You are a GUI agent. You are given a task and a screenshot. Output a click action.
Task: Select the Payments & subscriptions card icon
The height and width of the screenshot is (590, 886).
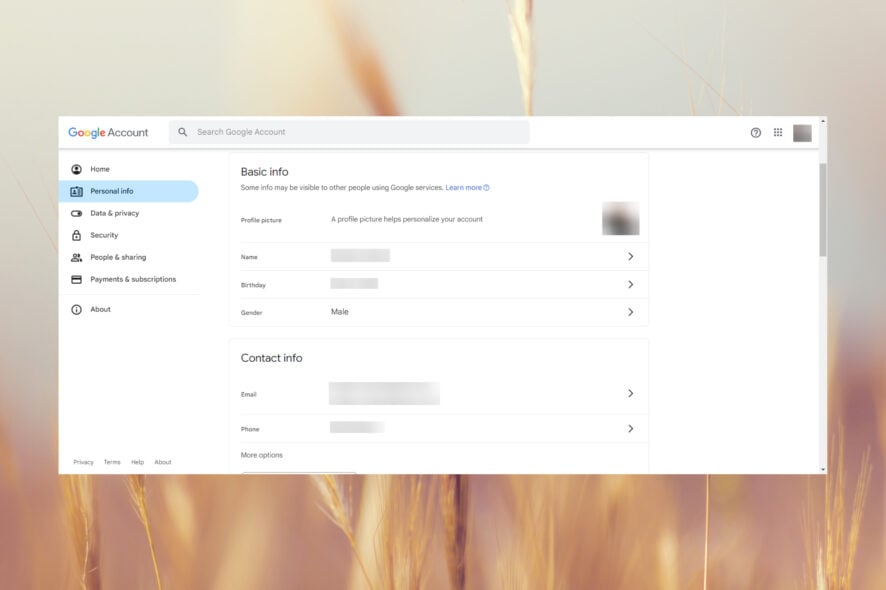(75, 278)
